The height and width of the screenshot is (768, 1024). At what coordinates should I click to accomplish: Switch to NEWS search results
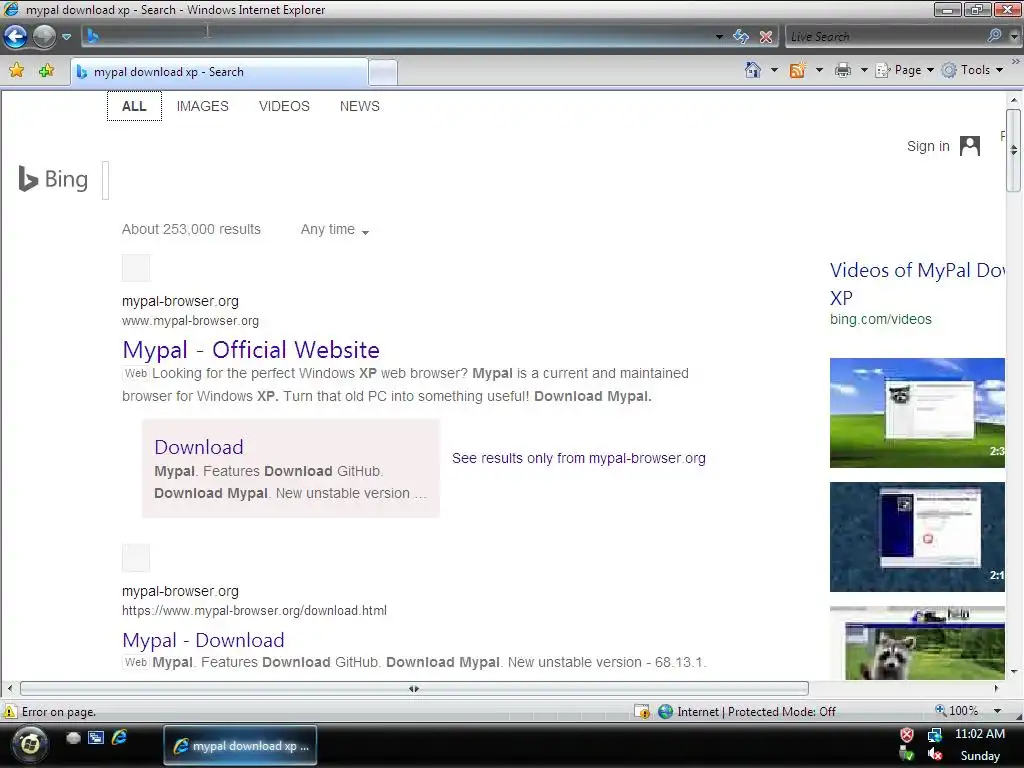click(x=359, y=106)
